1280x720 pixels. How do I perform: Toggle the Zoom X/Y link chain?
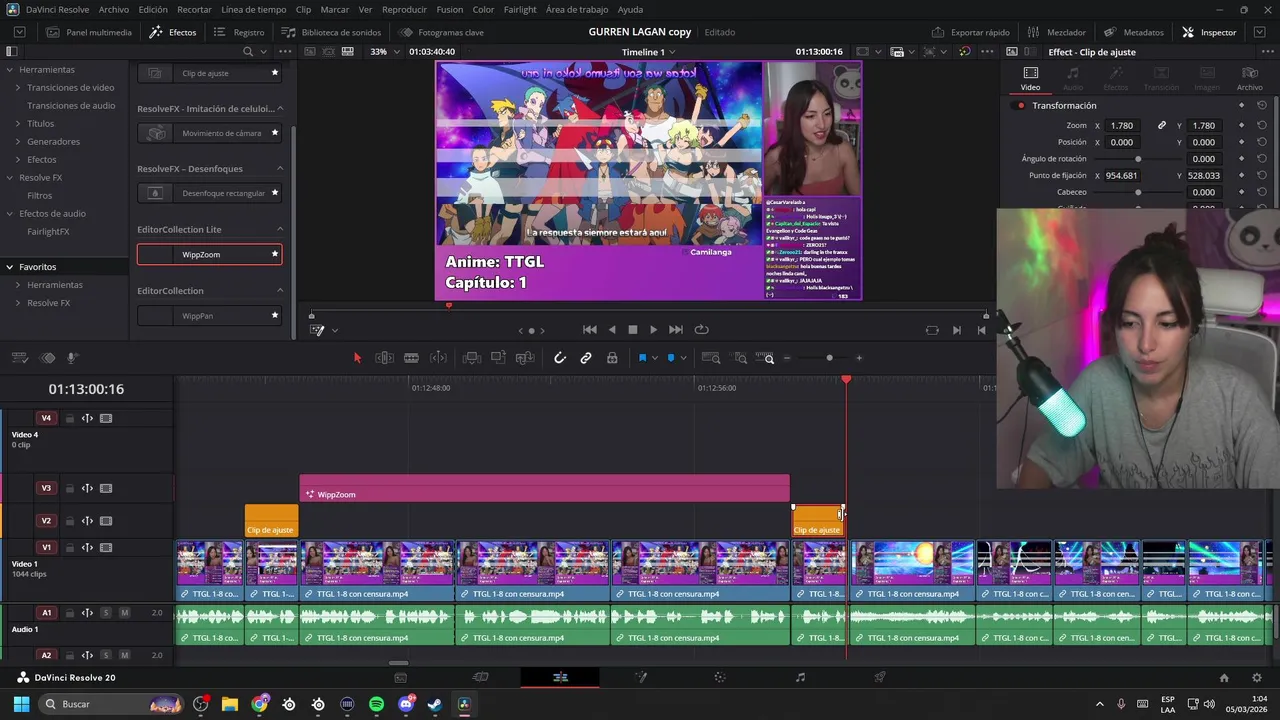(x=1162, y=125)
